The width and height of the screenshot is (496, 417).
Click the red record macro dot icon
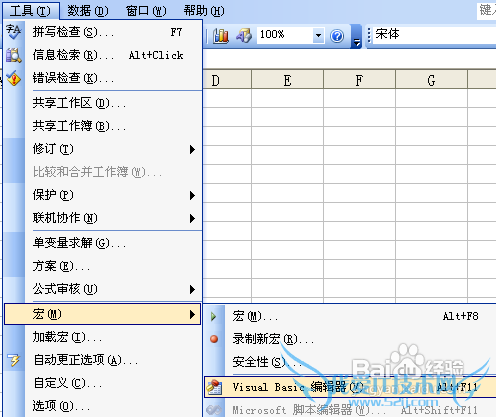pyautogui.click(x=214, y=339)
